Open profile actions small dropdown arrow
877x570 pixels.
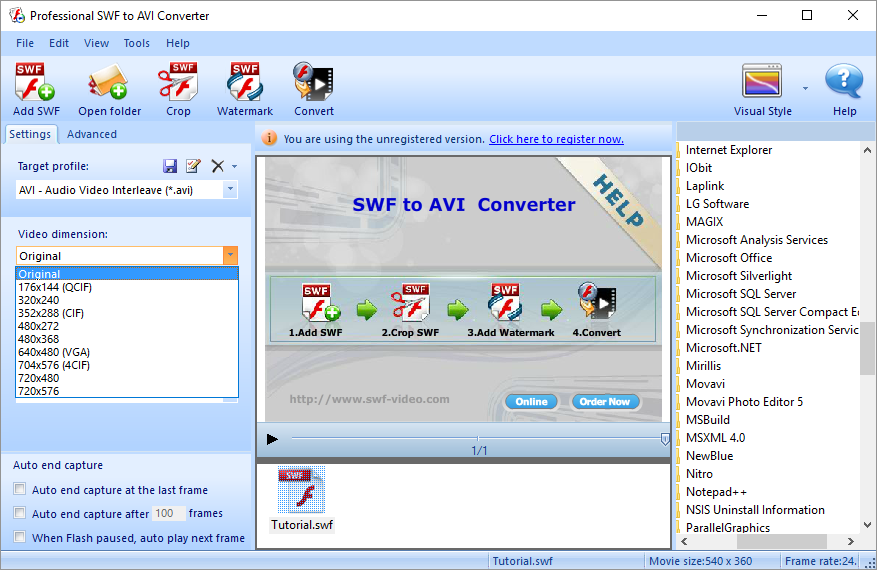click(x=234, y=166)
